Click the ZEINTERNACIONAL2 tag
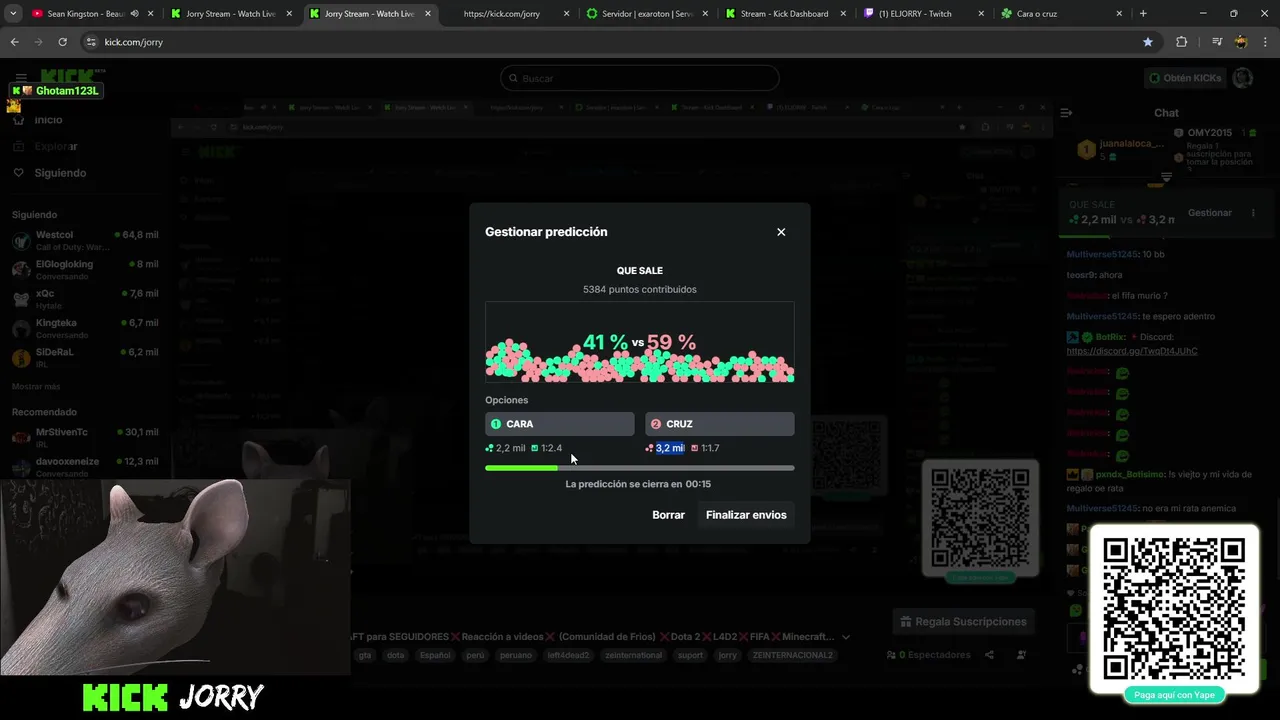 792,655
